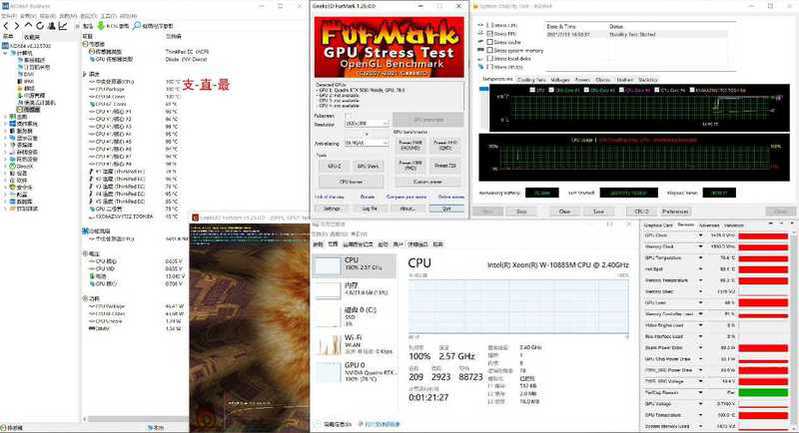Click the FurMark render preview window
The width and height of the screenshot is (799, 433).
(x=250, y=328)
